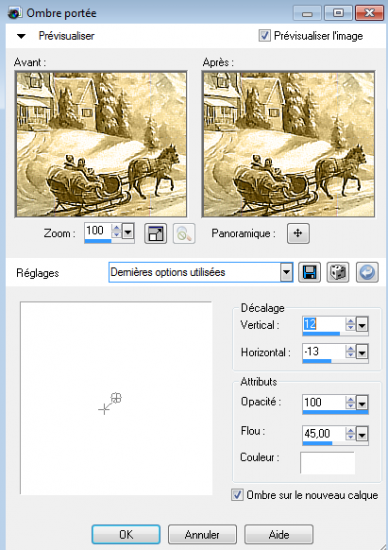This screenshot has width=388, height=550.
Task: Open the Réglages presets dropdown
Action: (286, 272)
